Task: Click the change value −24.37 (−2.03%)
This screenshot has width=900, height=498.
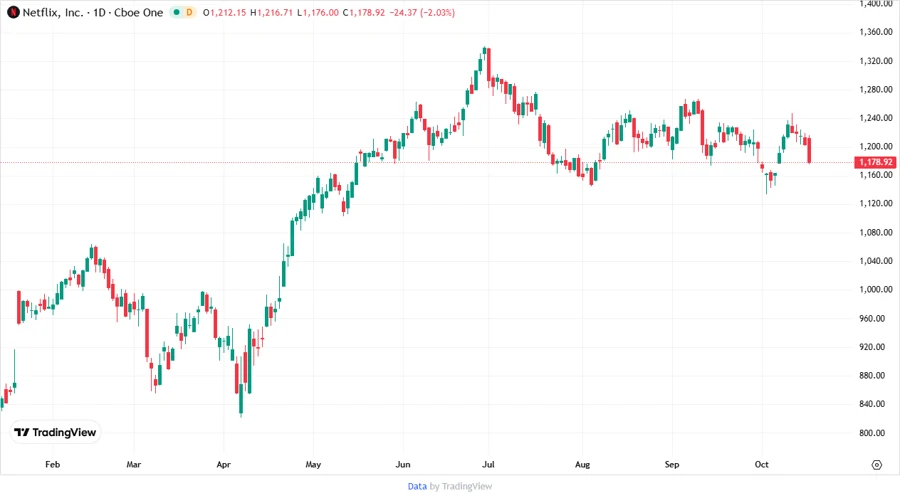Action: [x=422, y=12]
